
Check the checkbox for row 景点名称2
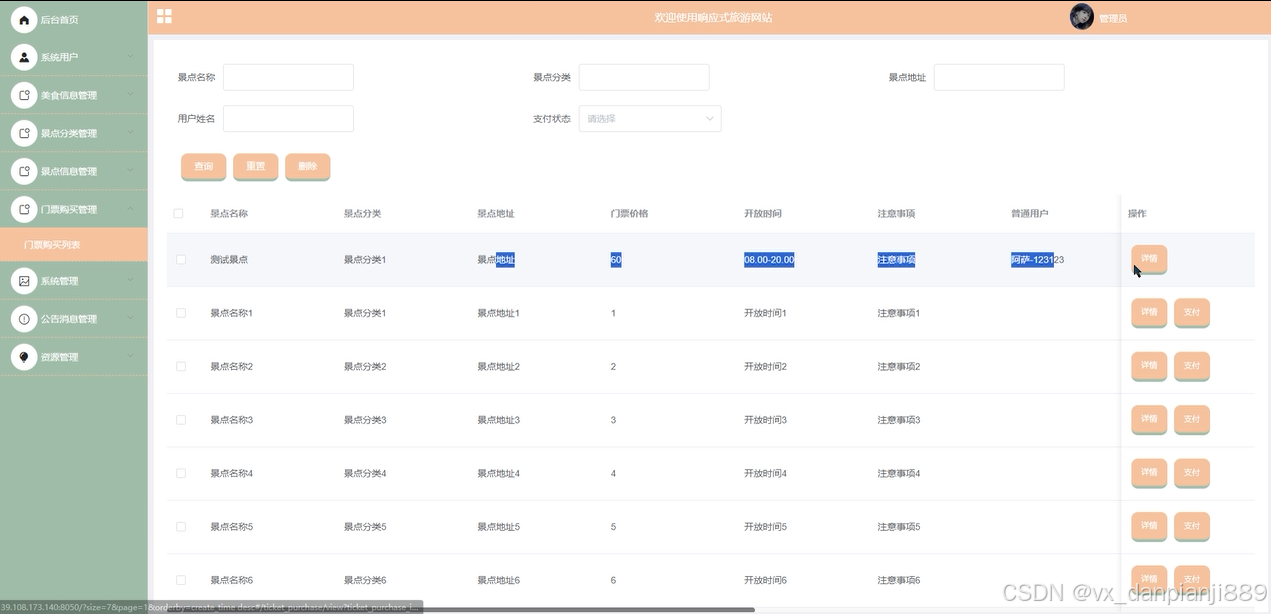point(181,366)
